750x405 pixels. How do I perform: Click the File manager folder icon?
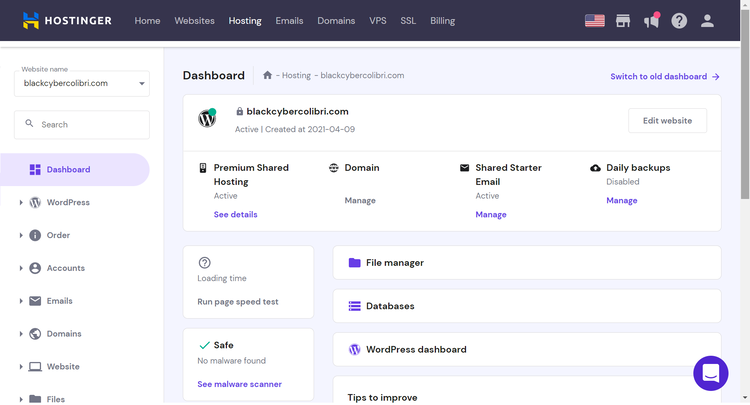tap(354, 263)
